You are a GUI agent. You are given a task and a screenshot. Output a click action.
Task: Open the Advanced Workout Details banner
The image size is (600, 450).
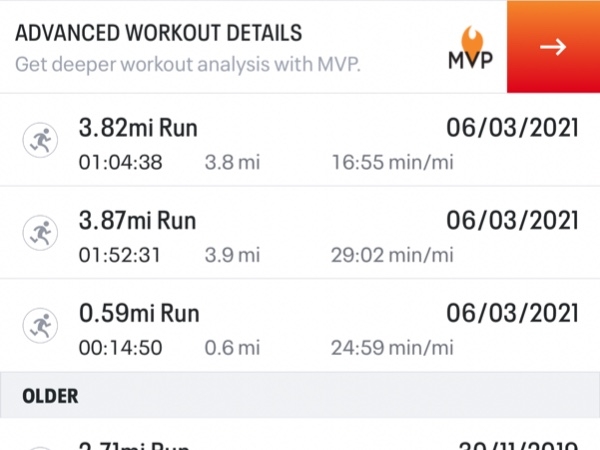point(300,47)
